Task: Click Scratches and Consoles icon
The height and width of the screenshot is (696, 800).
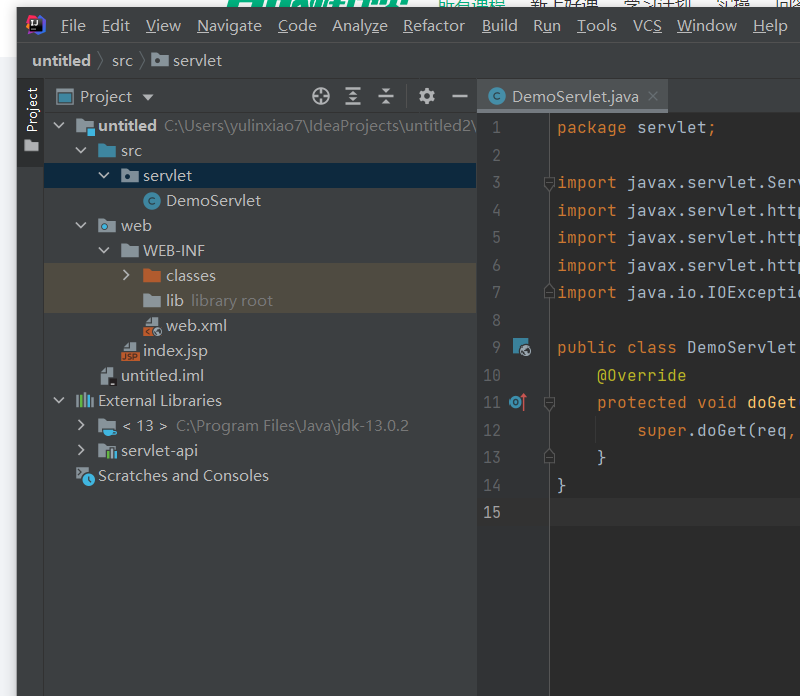Action: point(85,476)
